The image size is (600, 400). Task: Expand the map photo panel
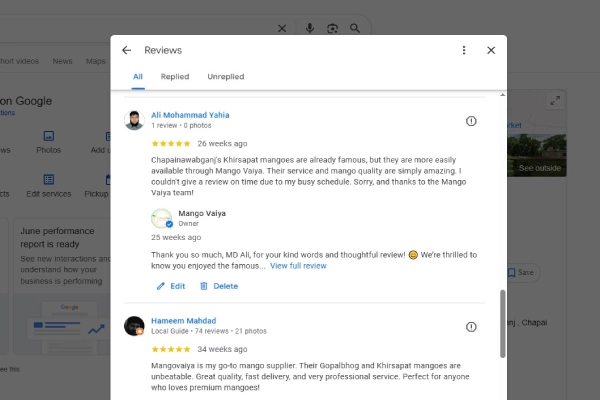pos(555,100)
